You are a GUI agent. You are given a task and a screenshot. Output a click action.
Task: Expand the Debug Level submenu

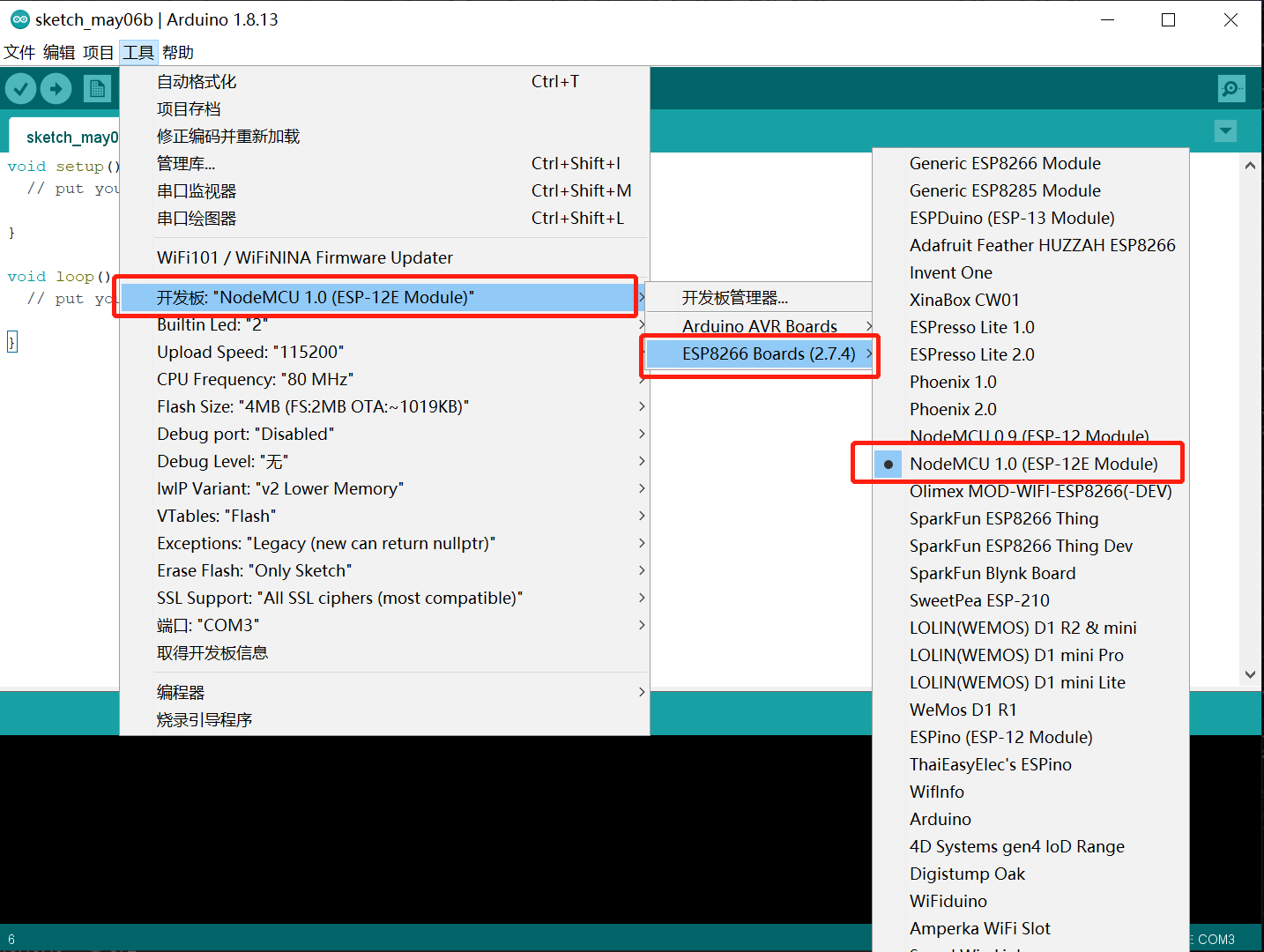coord(384,462)
